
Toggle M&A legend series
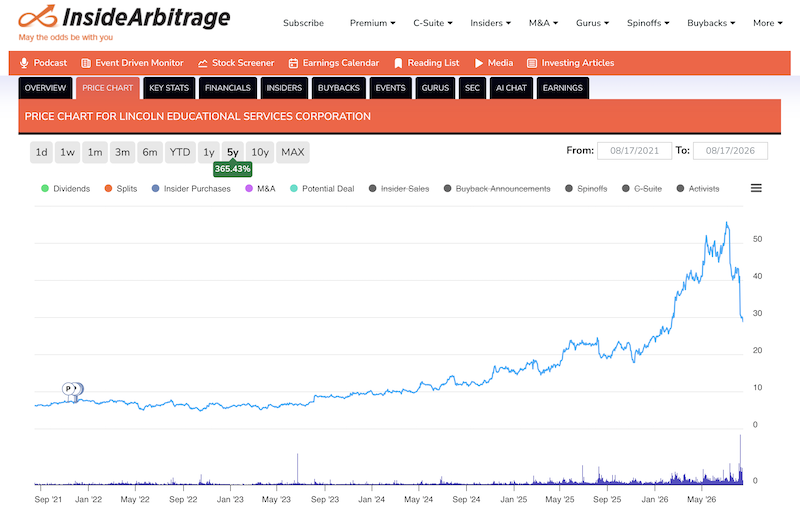pyautogui.click(x=260, y=189)
